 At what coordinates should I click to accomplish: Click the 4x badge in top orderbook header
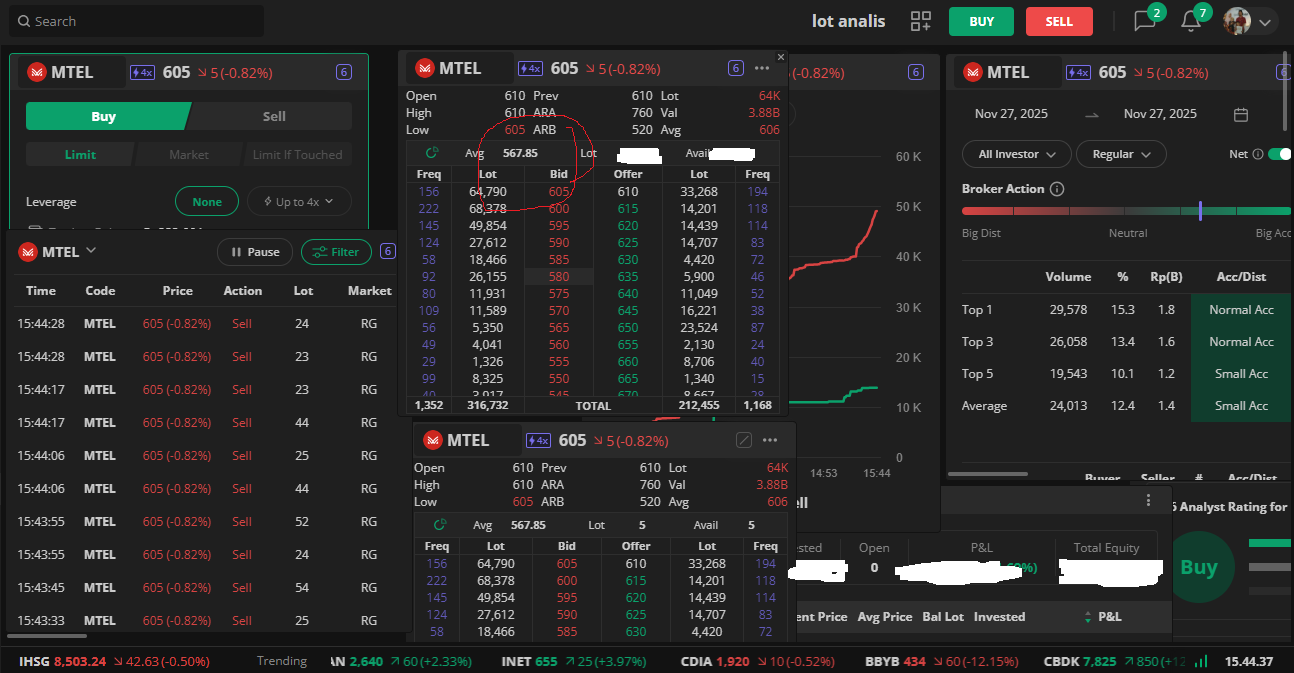530,68
